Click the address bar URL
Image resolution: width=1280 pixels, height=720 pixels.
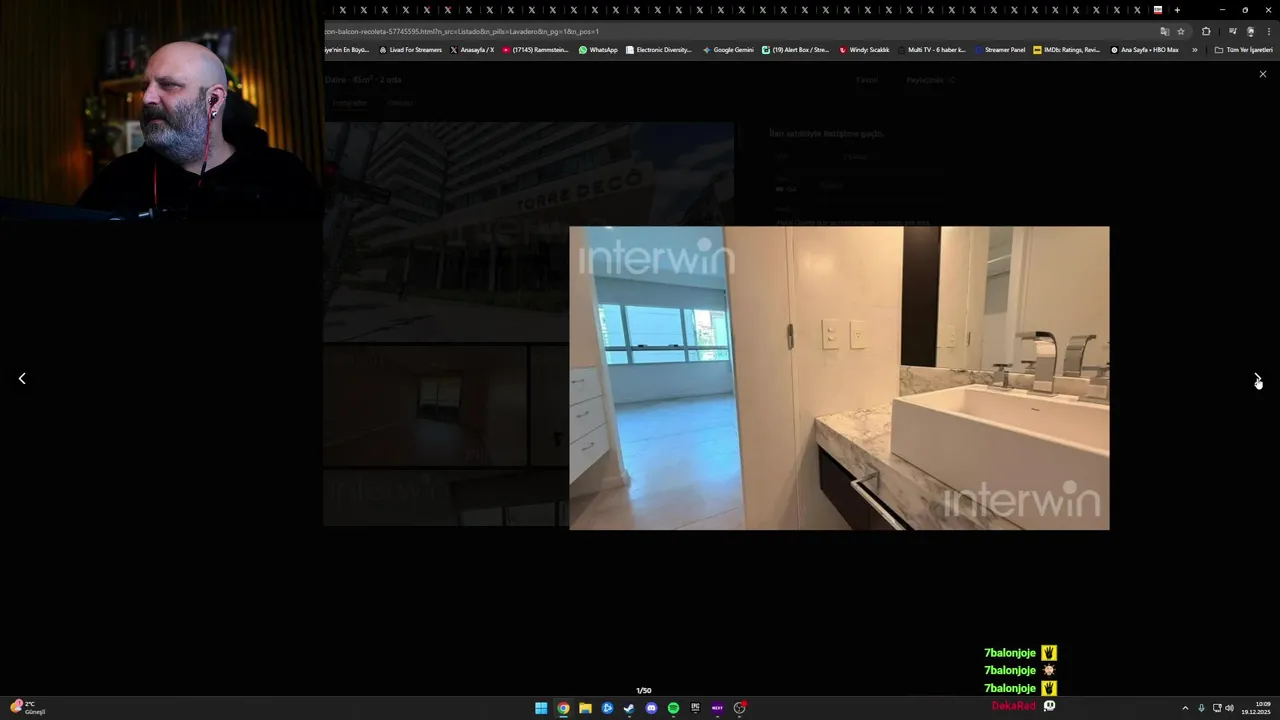[461, 31]
